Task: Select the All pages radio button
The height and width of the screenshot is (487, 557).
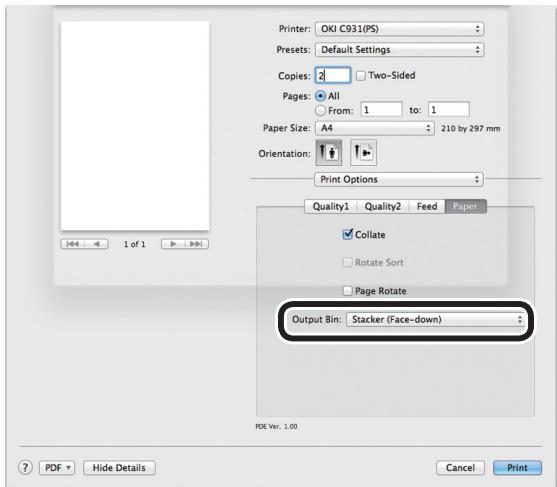Action: (320, 96)
